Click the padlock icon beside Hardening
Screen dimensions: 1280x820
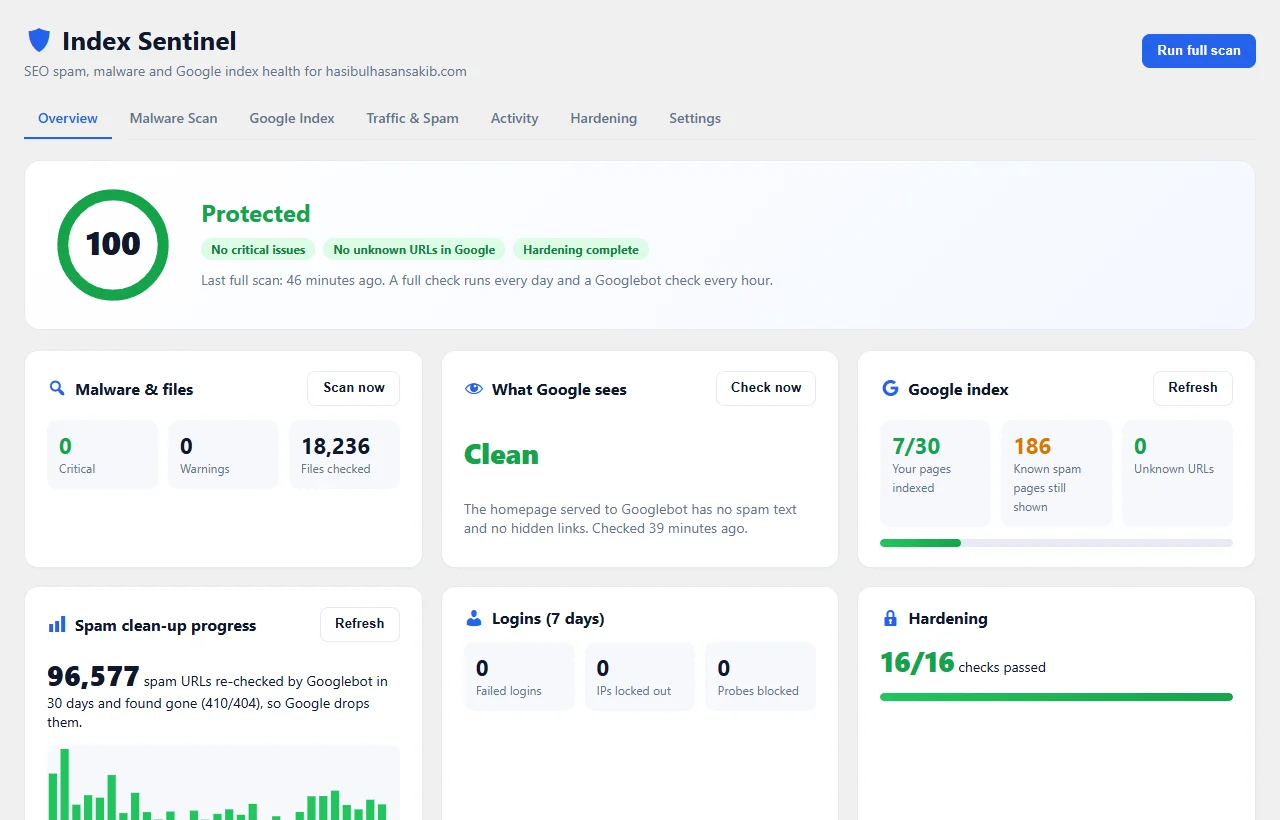(x=890, y=619)
